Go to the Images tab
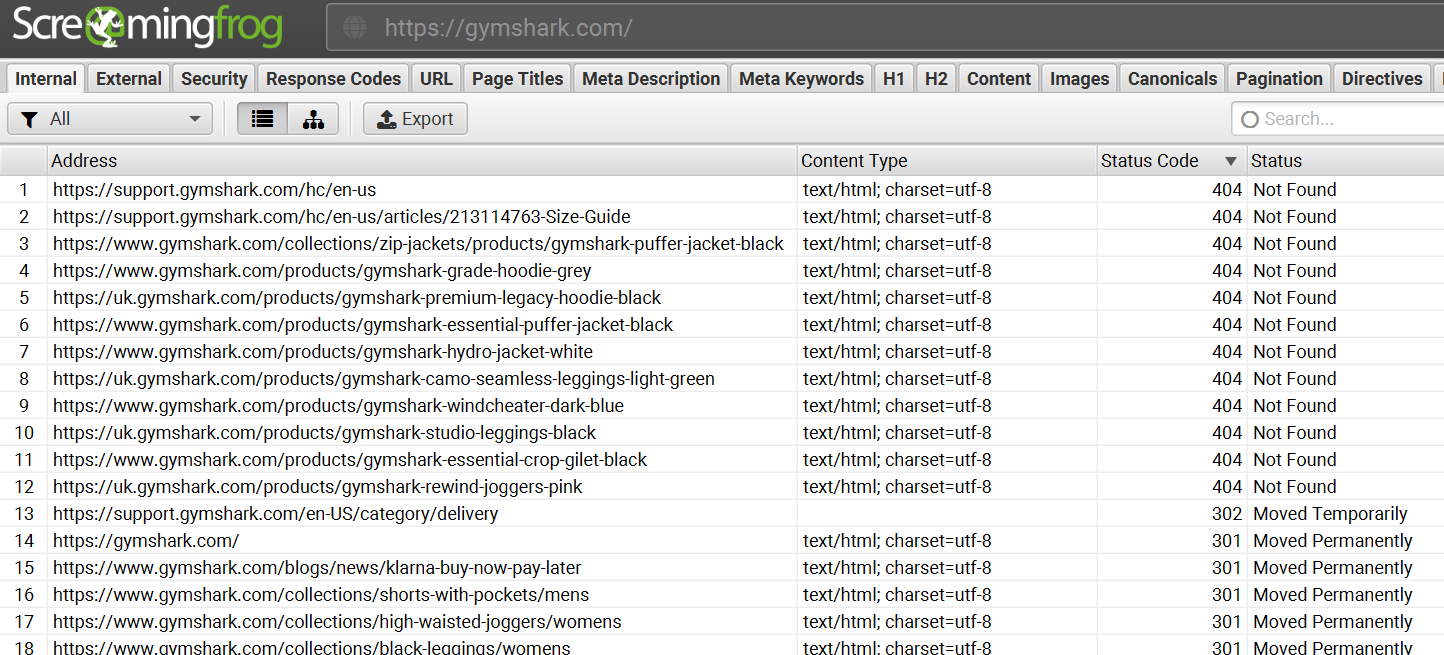This screenshot has width=1444, height=655. [x=1079, y=79]
